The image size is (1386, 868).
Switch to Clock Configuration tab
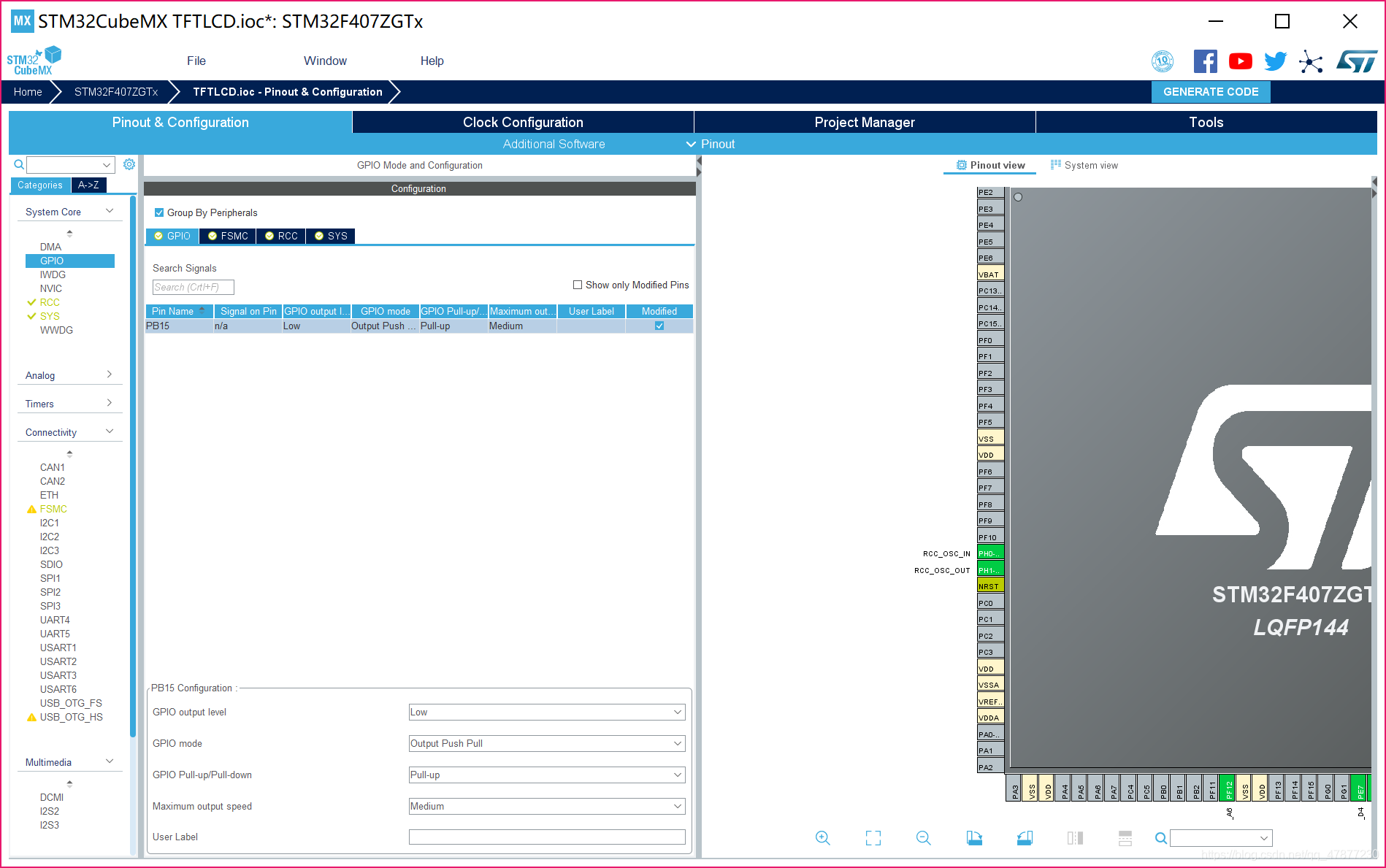pyautogui.click(x=523, y=122)
